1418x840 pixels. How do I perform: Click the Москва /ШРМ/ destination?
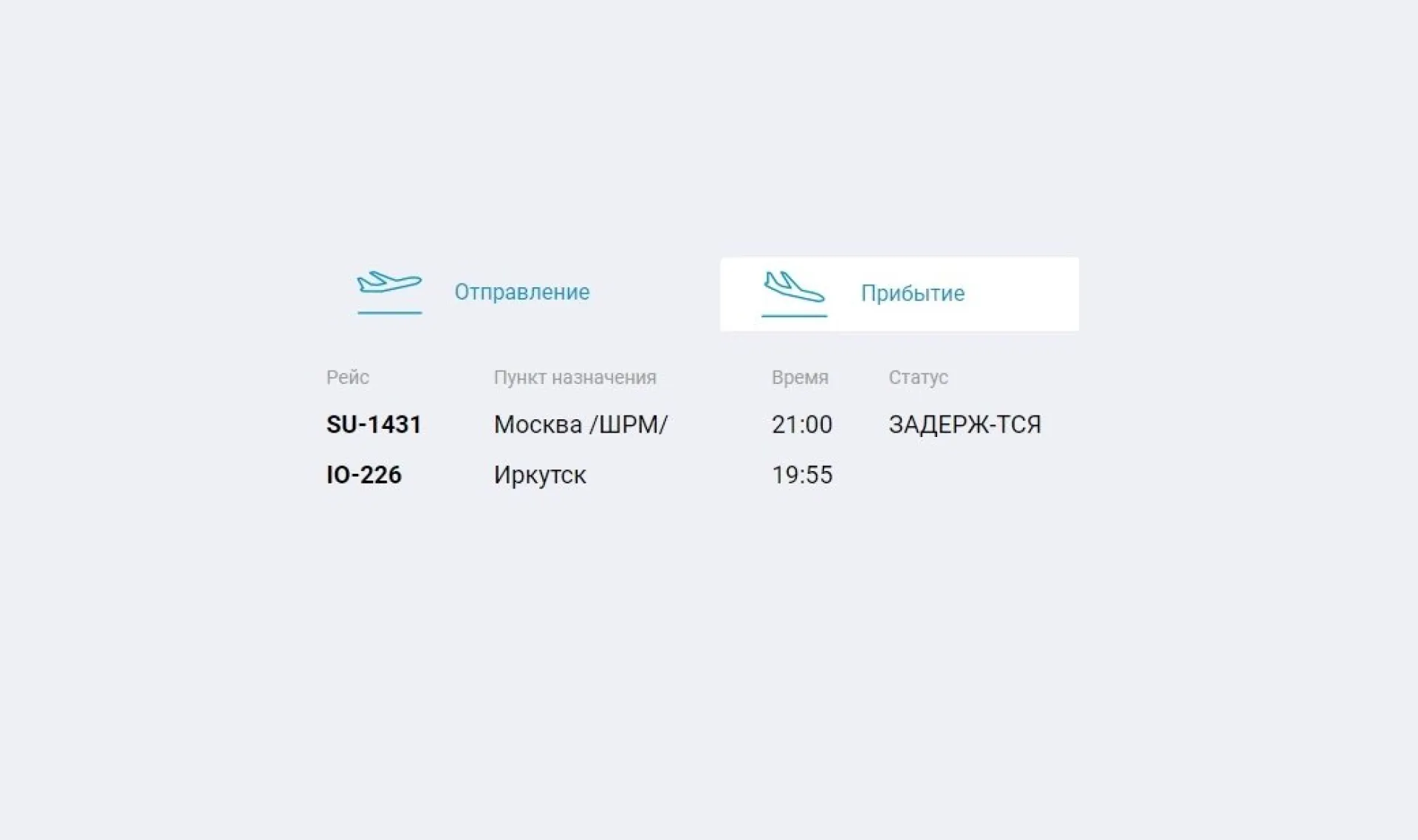pos(580,424)
